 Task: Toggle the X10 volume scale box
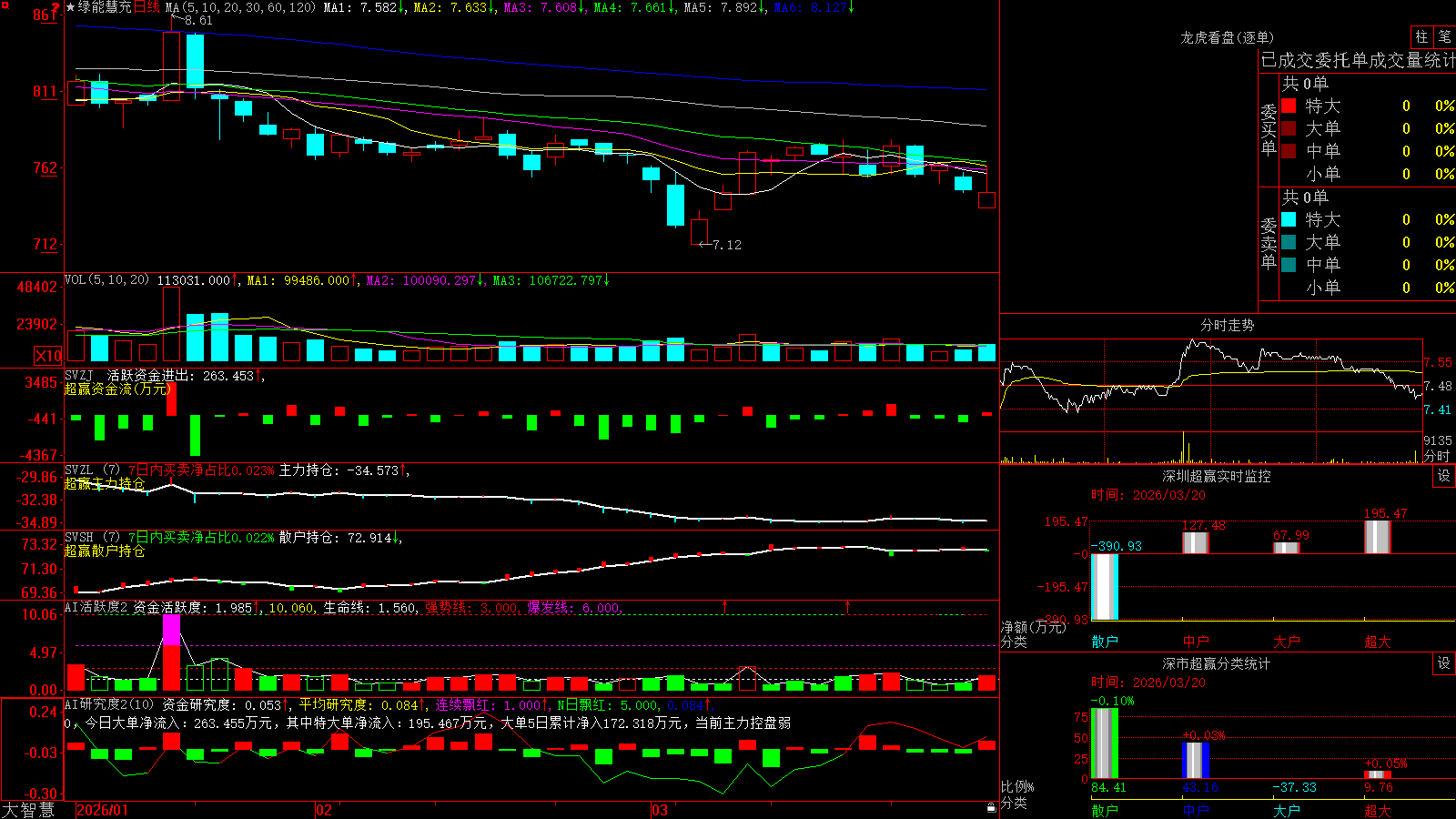48,356
